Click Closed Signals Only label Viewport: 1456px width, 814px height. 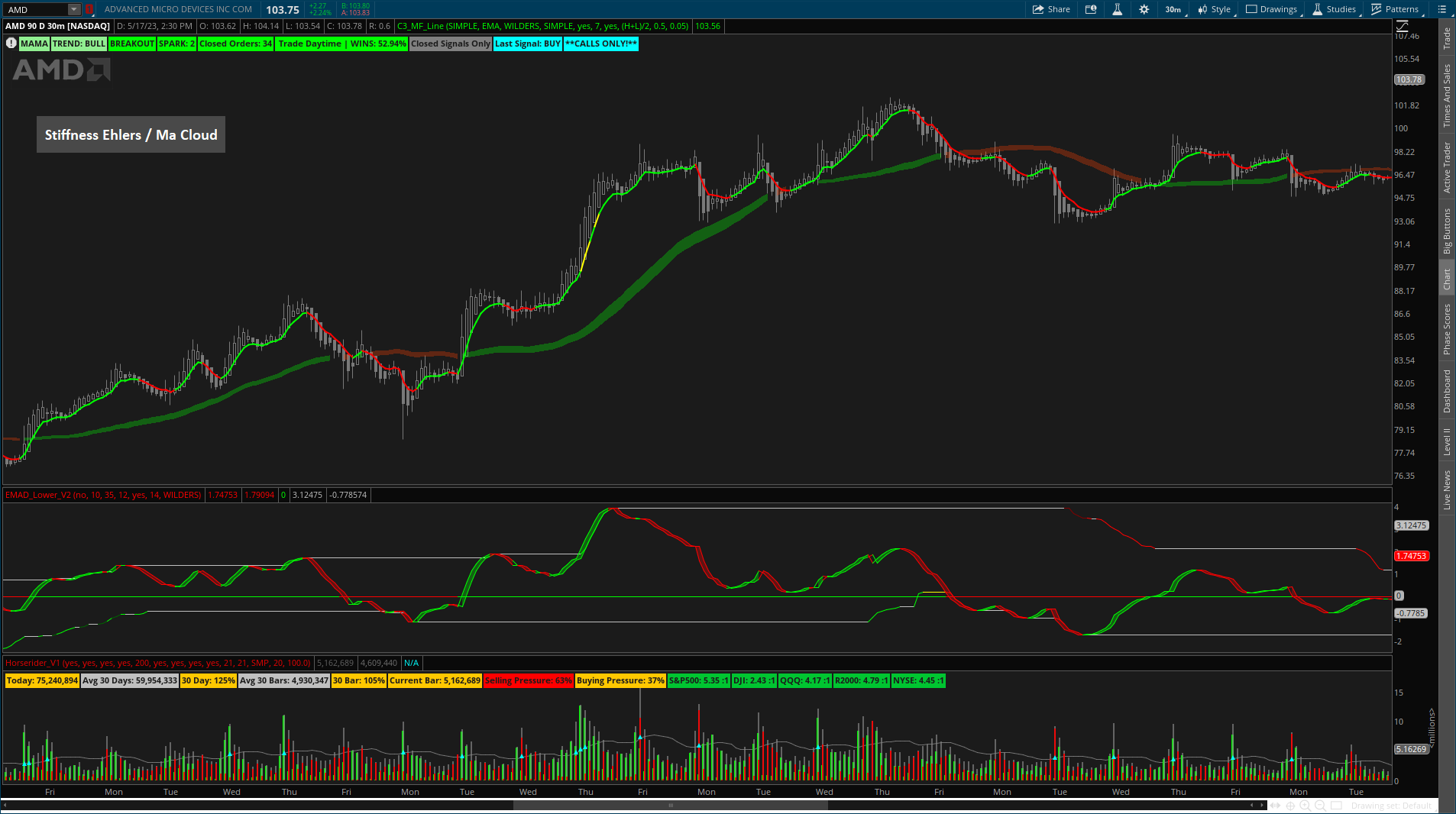click(451, 44)
